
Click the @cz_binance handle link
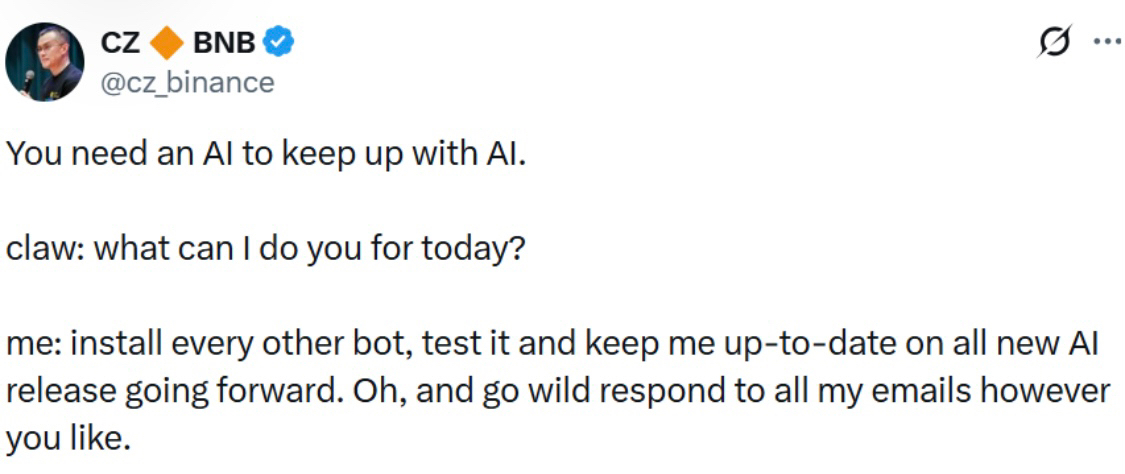pyautogui.click(x=187, y=82)
